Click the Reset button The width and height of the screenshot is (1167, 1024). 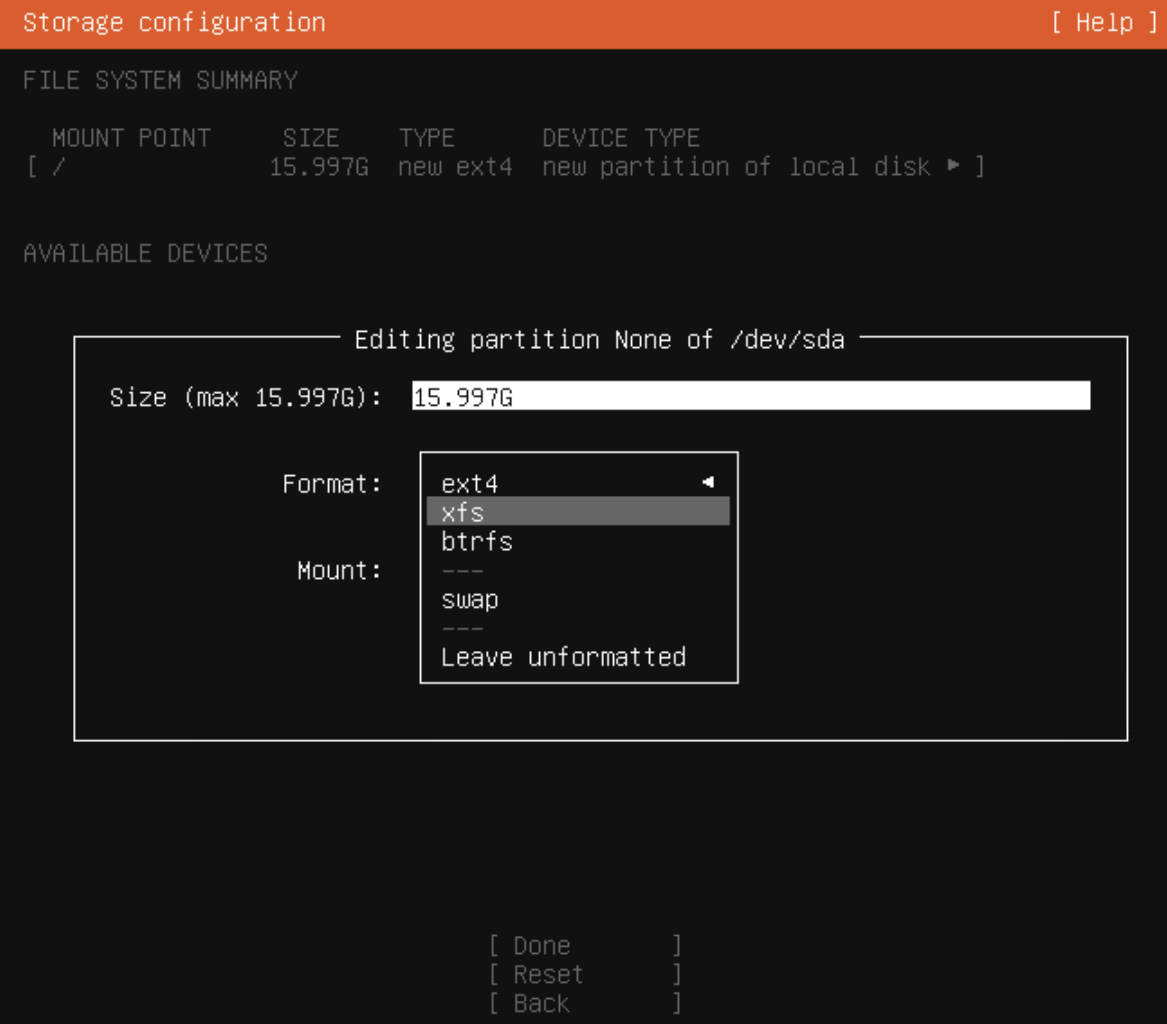[x=585, y=974]
